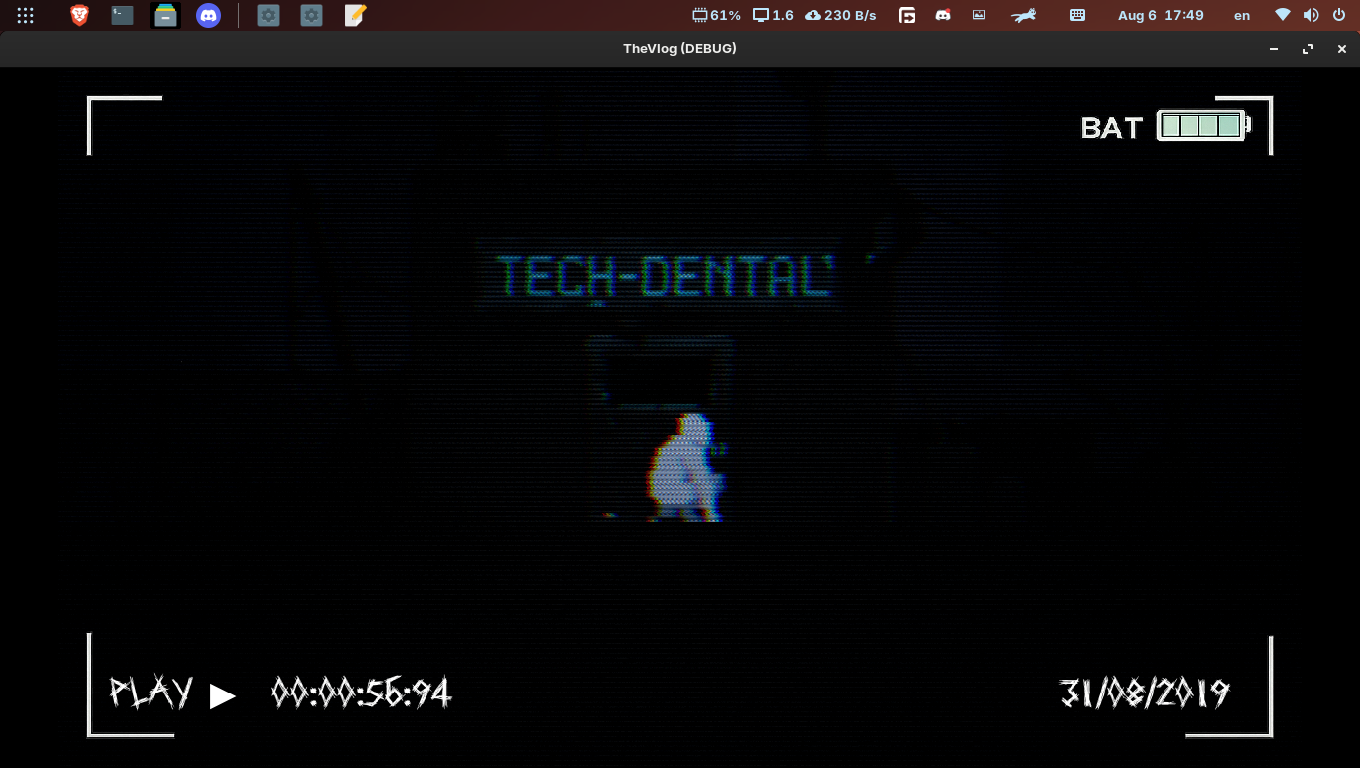Open the Wi-Fi system menu

[1283, 15]
